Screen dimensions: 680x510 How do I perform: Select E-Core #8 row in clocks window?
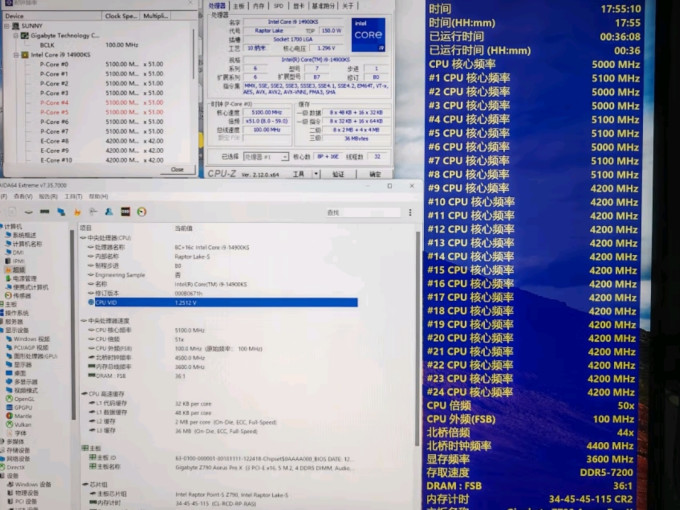(x=102, y=141)
